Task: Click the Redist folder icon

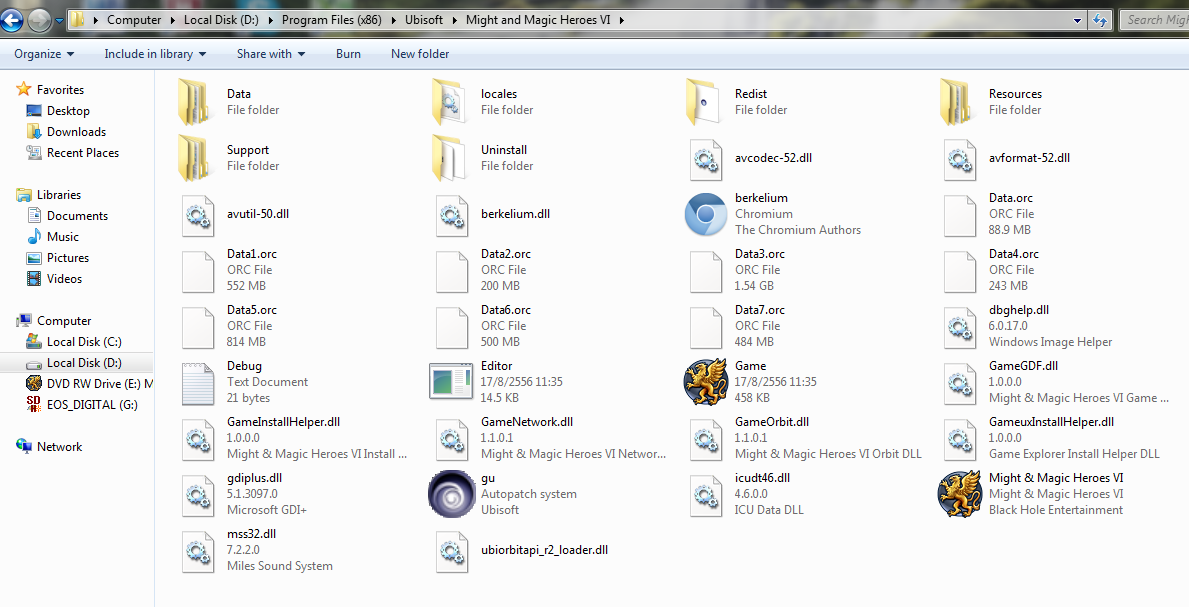Action: coord(706,102)
